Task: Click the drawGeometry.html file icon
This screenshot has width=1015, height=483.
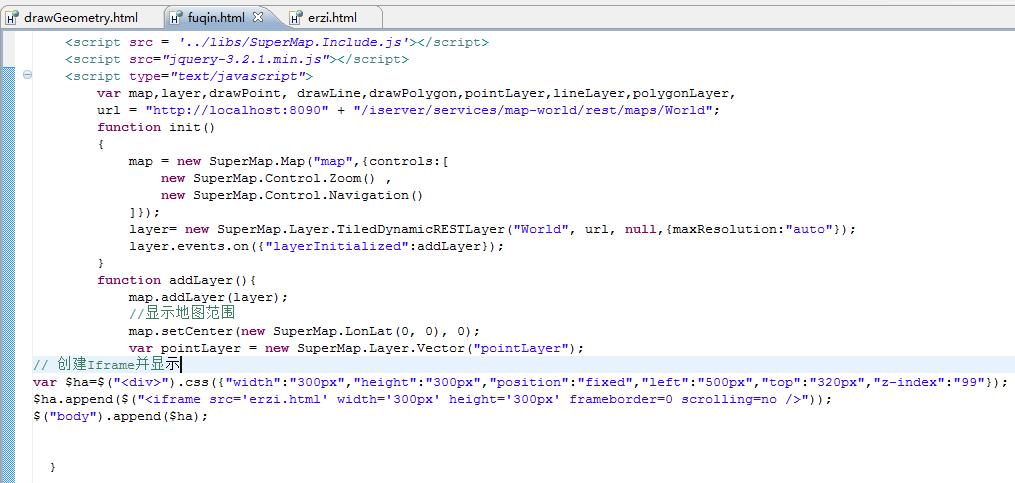Action: (12, 18)
